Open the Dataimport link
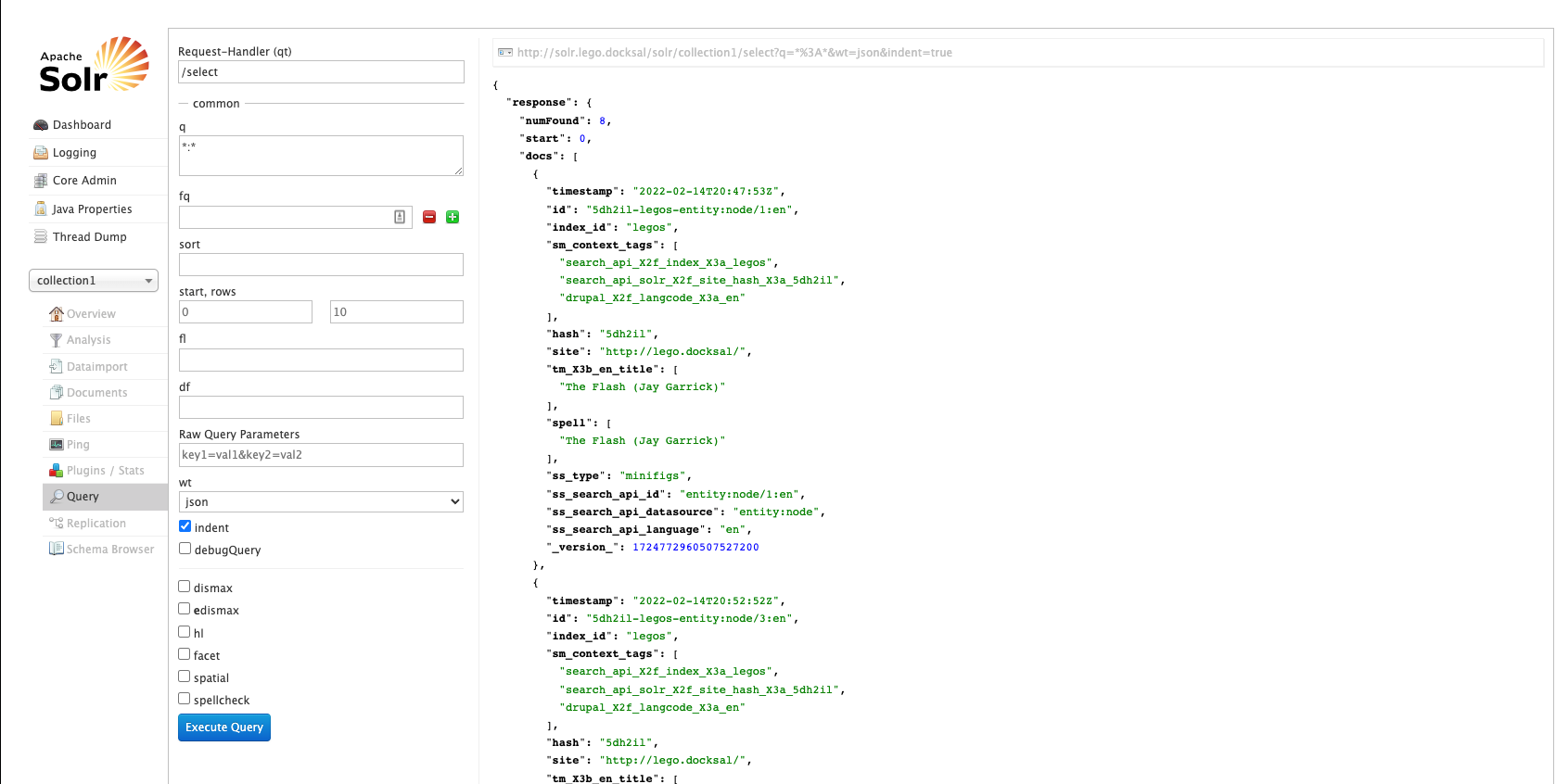 [x=97, y=367]
